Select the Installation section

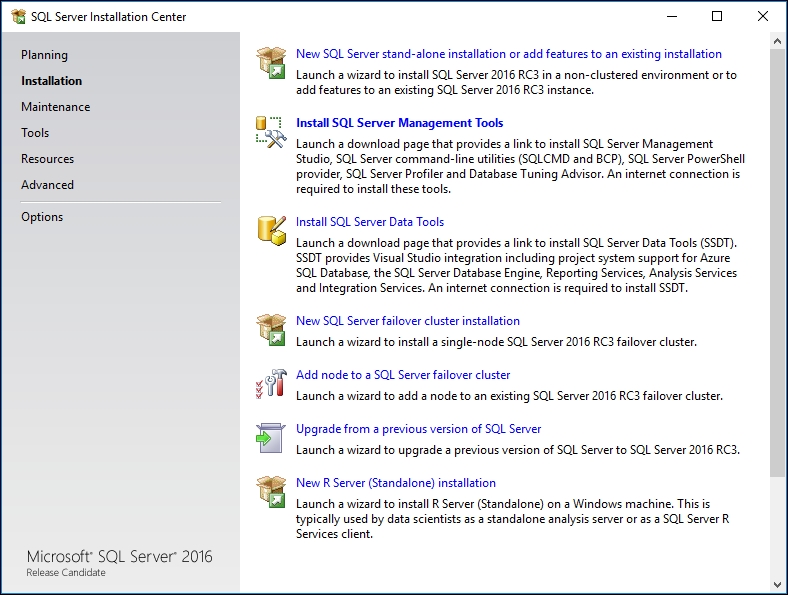click(x=51, y=81)
